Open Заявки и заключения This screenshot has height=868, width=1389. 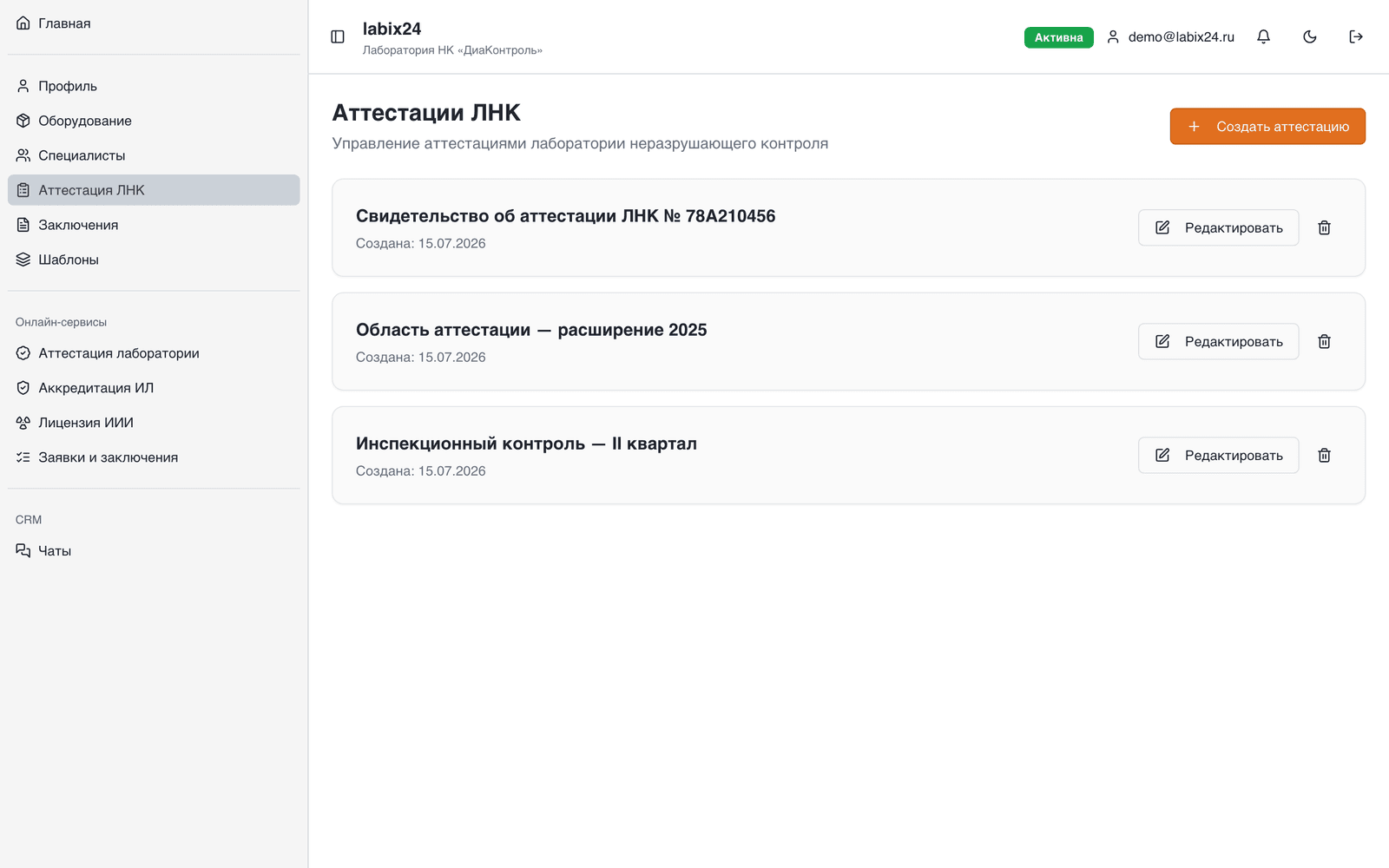coord(154,457)
